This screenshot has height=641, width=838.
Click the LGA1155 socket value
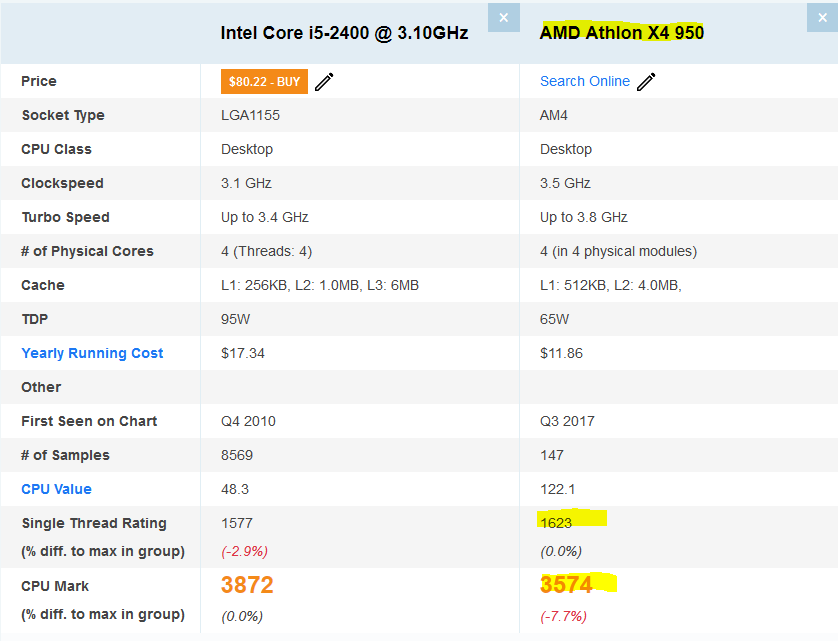pyautogui.click(x=250, y=115)
